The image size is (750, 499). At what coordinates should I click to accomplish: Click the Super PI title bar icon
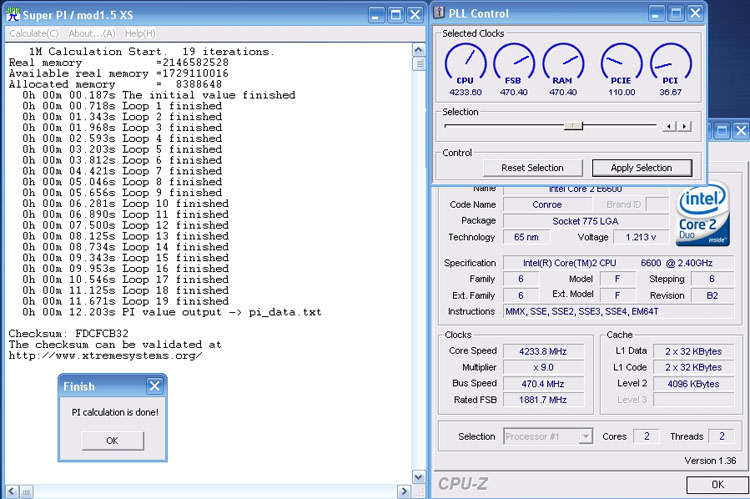pos(13,14)
